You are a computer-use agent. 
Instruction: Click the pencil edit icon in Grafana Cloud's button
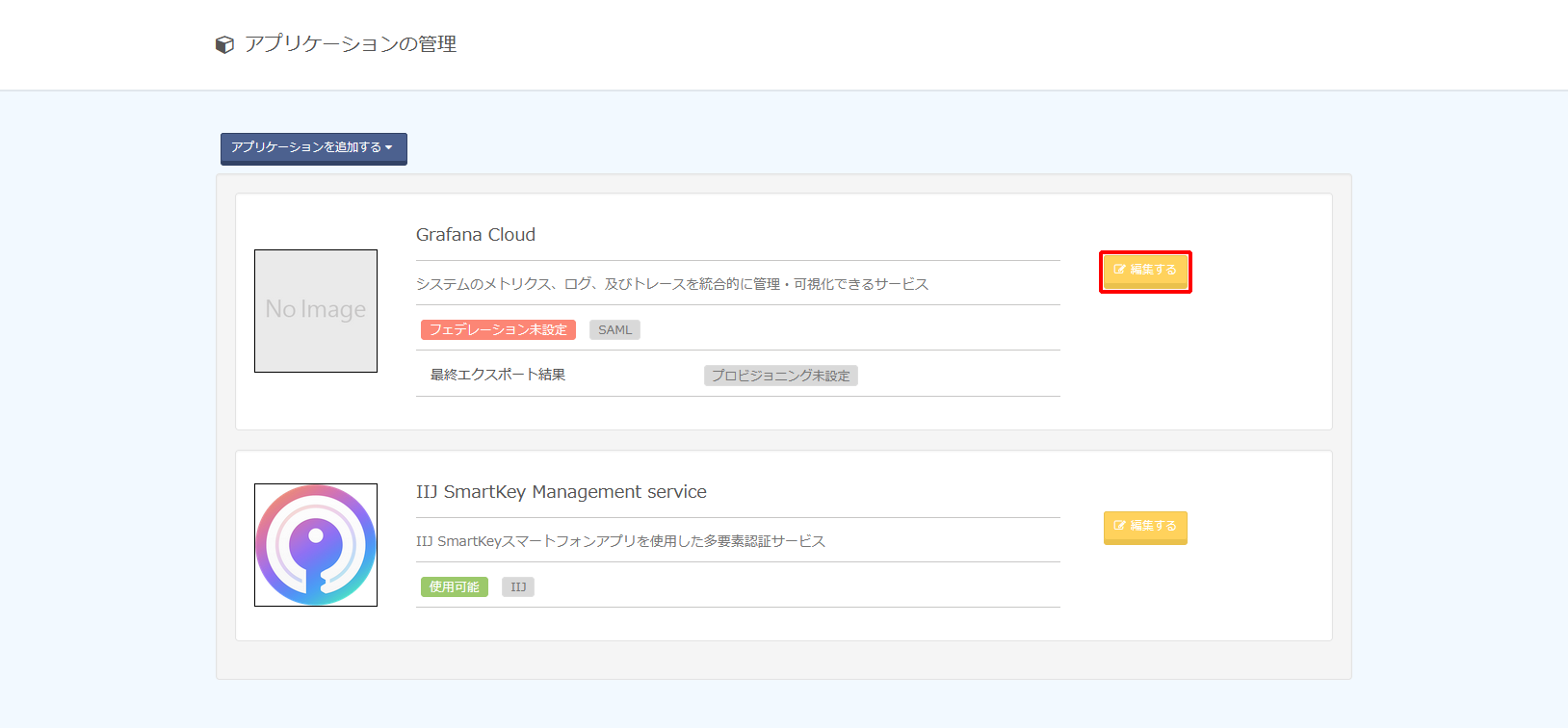pyautogui.click(x=1119, y=270)
